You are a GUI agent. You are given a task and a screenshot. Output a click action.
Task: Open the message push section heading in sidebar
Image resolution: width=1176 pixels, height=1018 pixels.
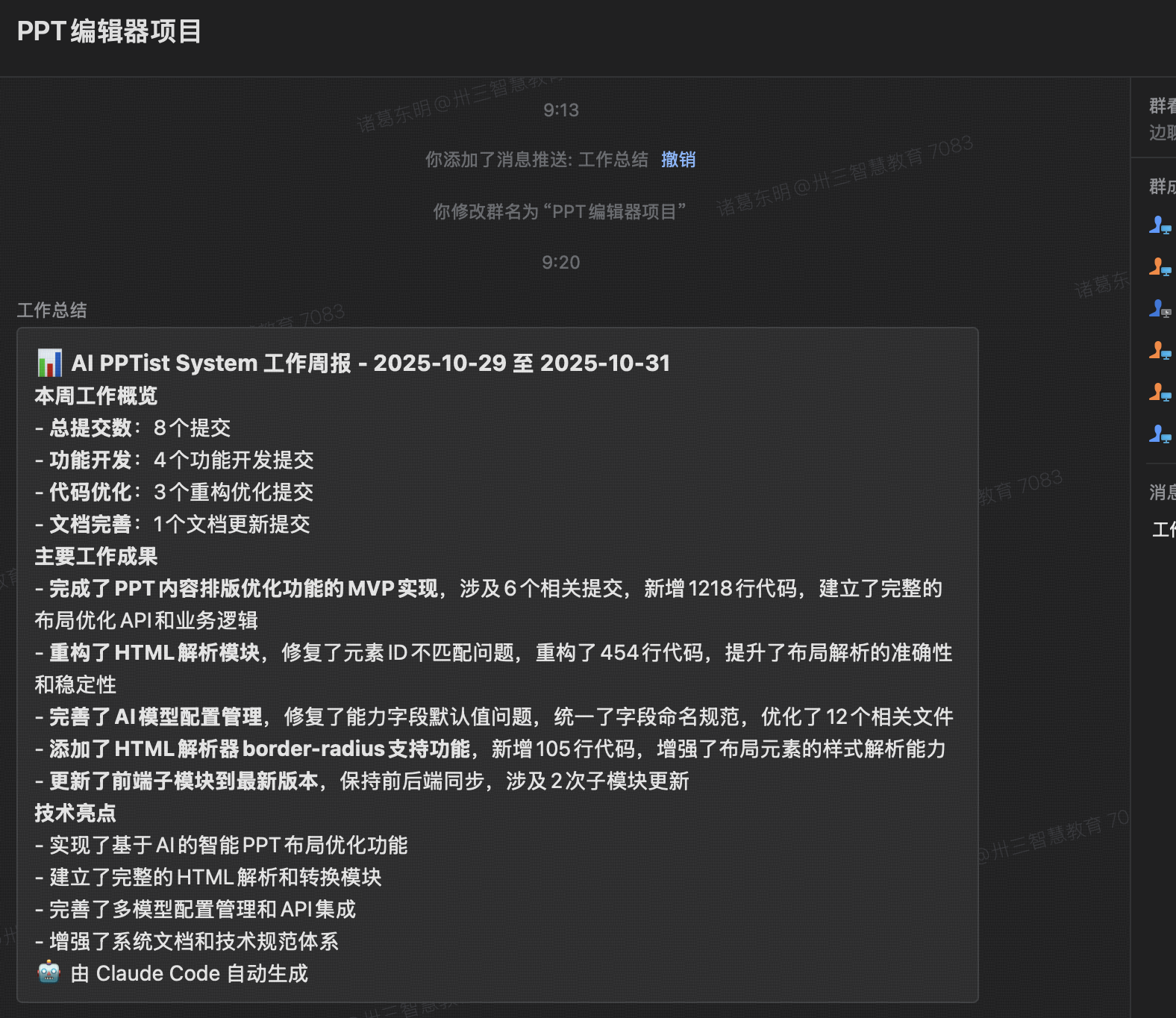pos(1162,492)
